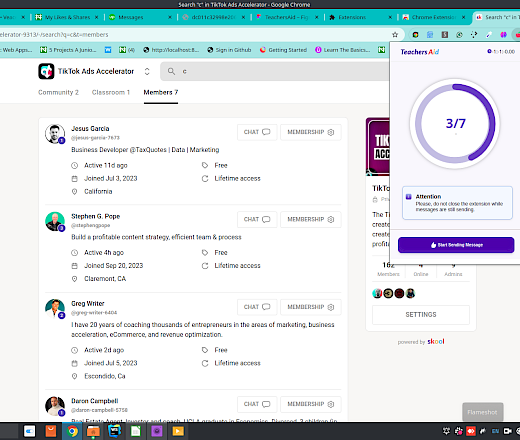The height and width of the screenshot is (440, 520).
Task: Open Membership settings for Stephen G. Pope
Action: coord(311,219)
